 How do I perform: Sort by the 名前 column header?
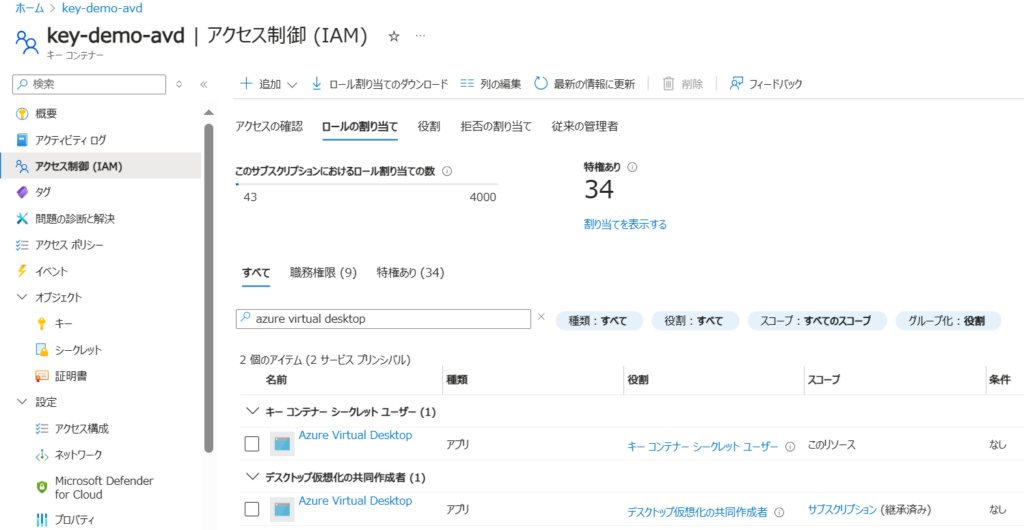(276, 379)
